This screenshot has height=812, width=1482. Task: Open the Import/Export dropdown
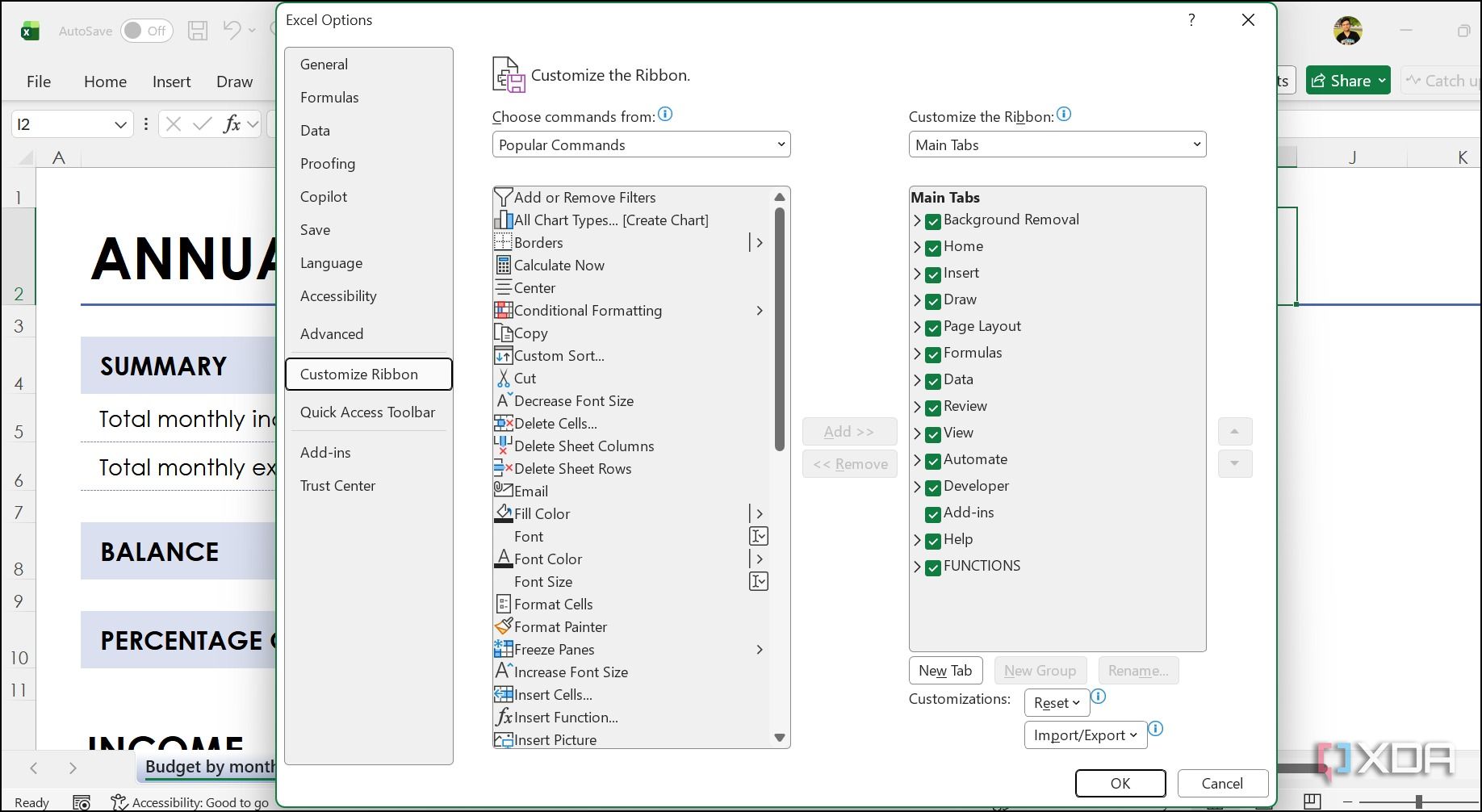[x=1086, y=735]
